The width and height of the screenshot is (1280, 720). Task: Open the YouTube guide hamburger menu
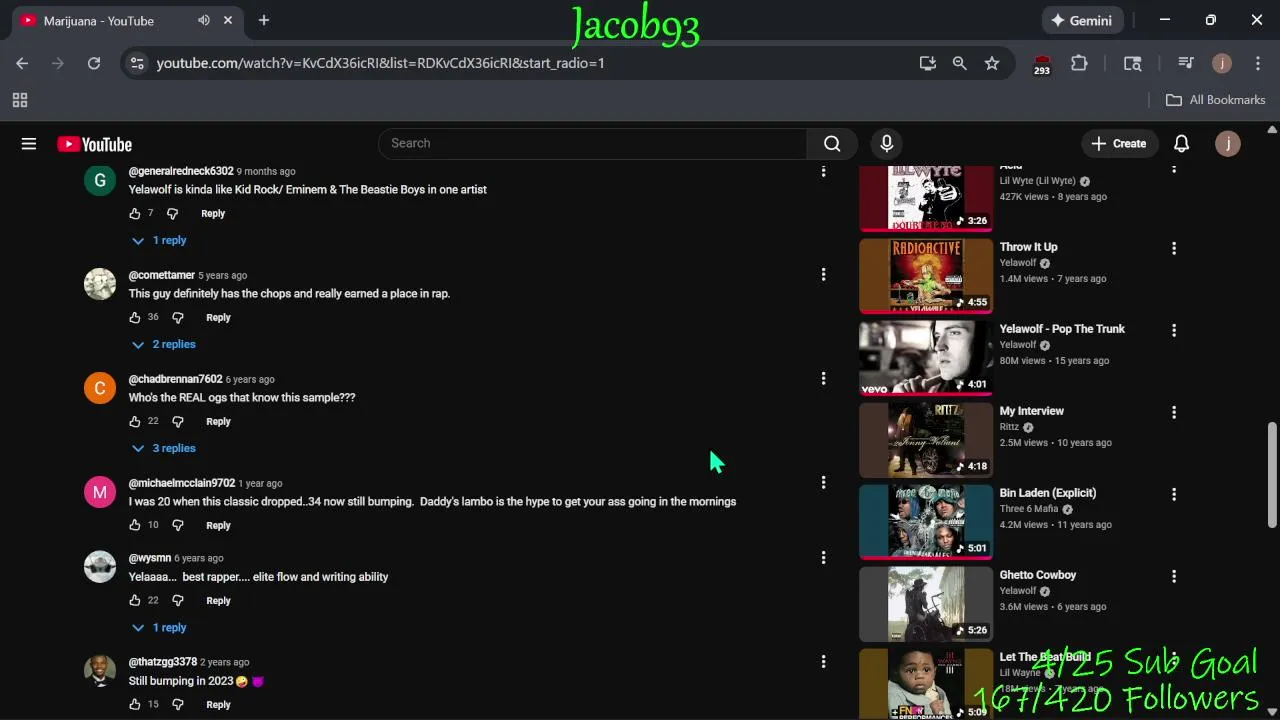pos(29,144)
